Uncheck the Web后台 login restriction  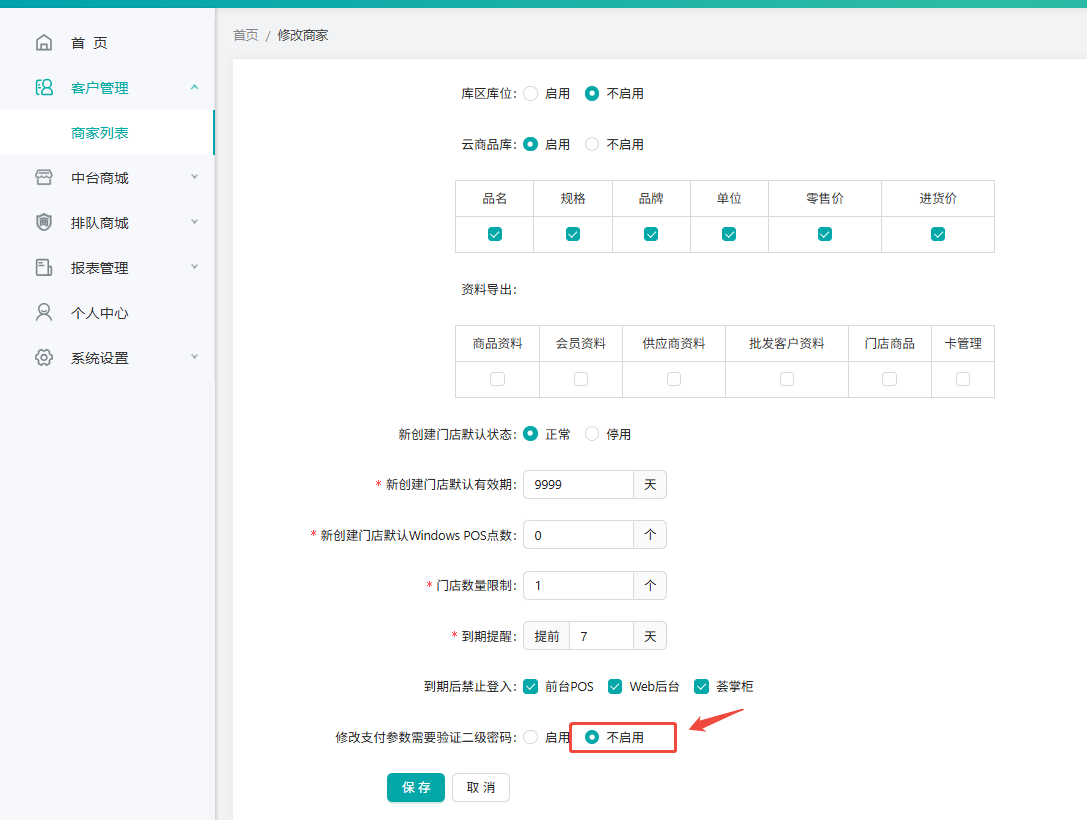click(x=615, y=687)
